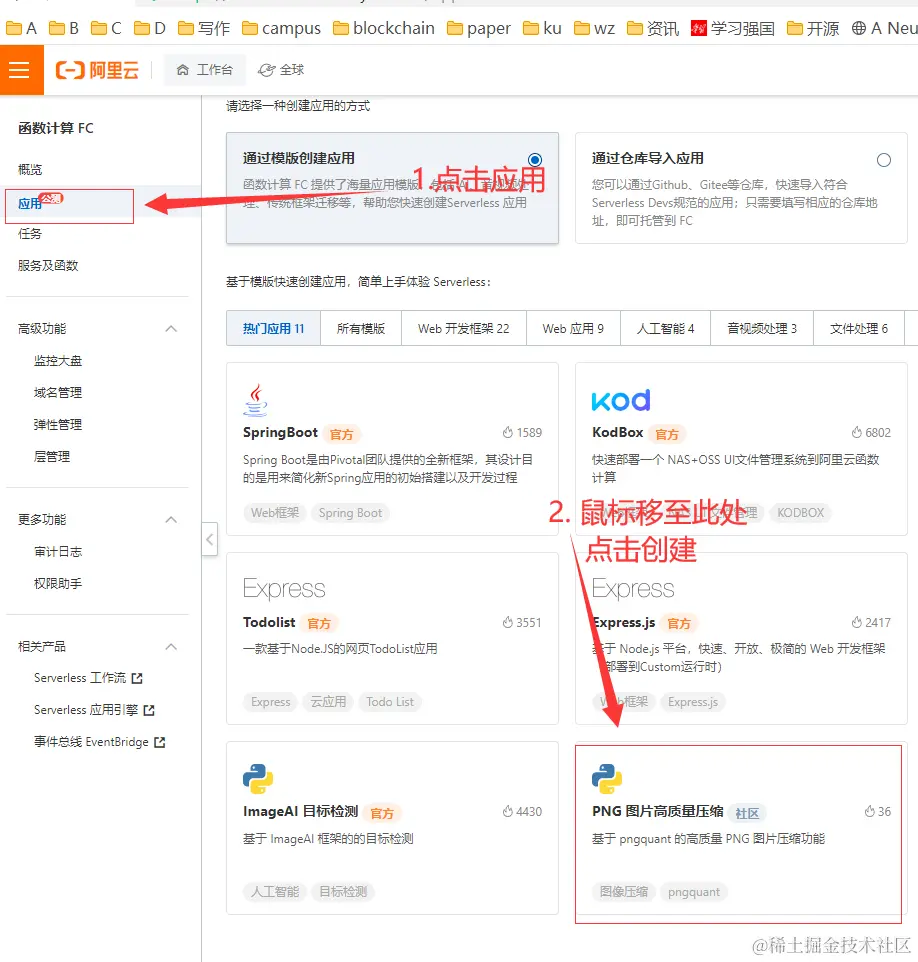Viewport: 918px width, 962px height.
Task: Open the 写作 bookmark folder
Action: (204, 28)
